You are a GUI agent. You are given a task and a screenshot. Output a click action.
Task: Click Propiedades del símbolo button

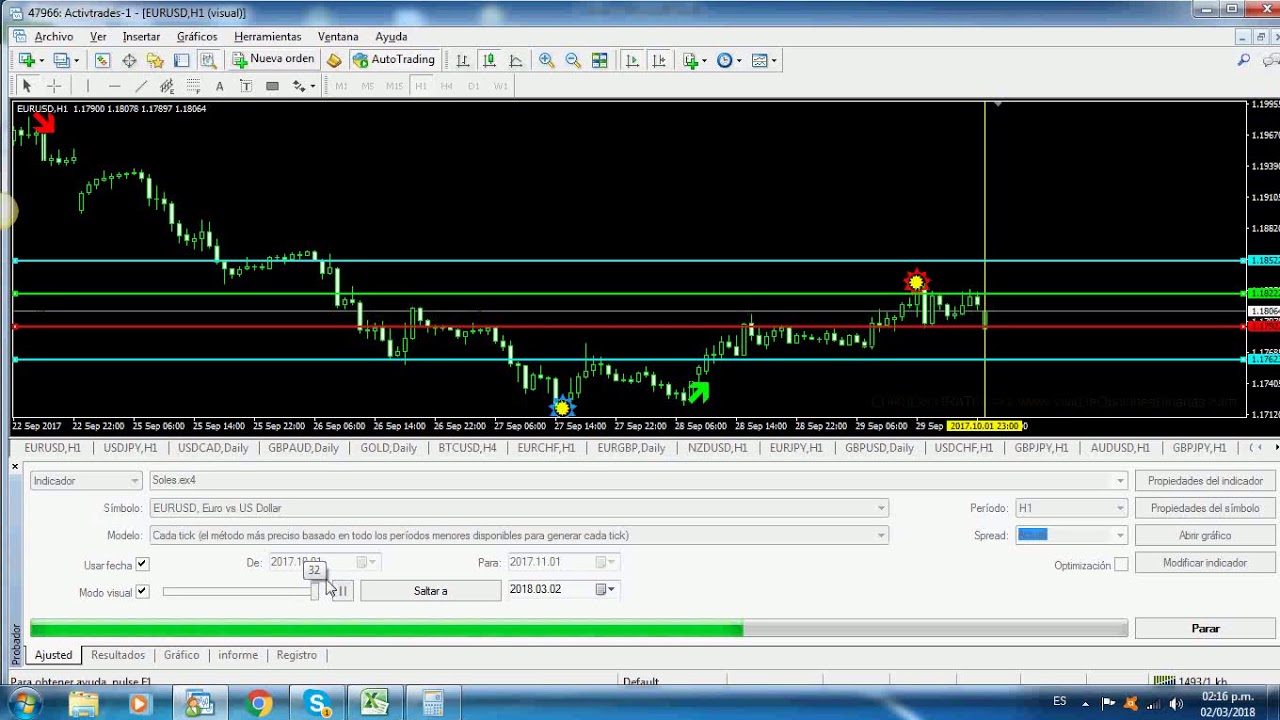click(1205, 508)
